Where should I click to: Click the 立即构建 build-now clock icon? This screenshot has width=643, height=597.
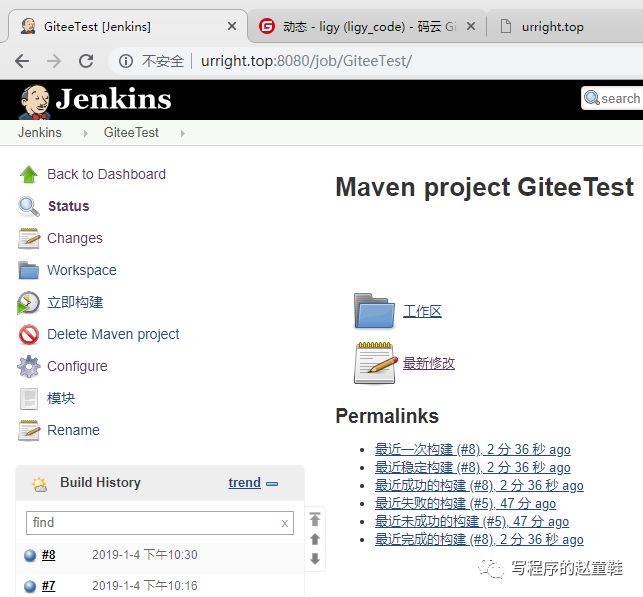(28, 303)
